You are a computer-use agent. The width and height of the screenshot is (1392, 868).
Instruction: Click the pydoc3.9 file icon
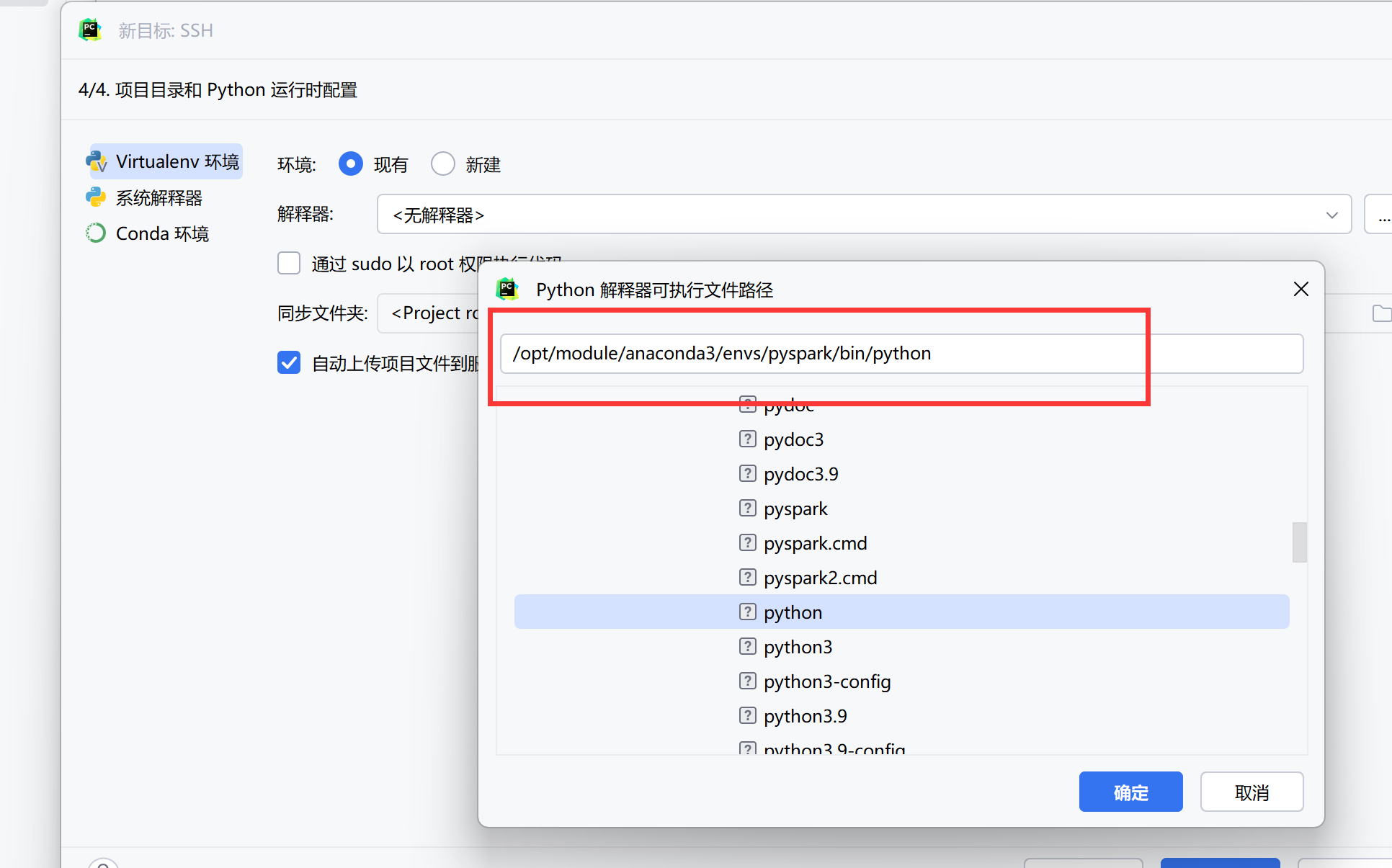[x=747, y=474]
